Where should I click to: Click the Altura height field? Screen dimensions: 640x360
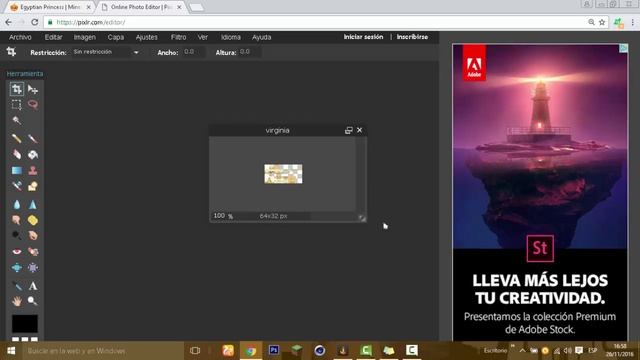(250, 52)
